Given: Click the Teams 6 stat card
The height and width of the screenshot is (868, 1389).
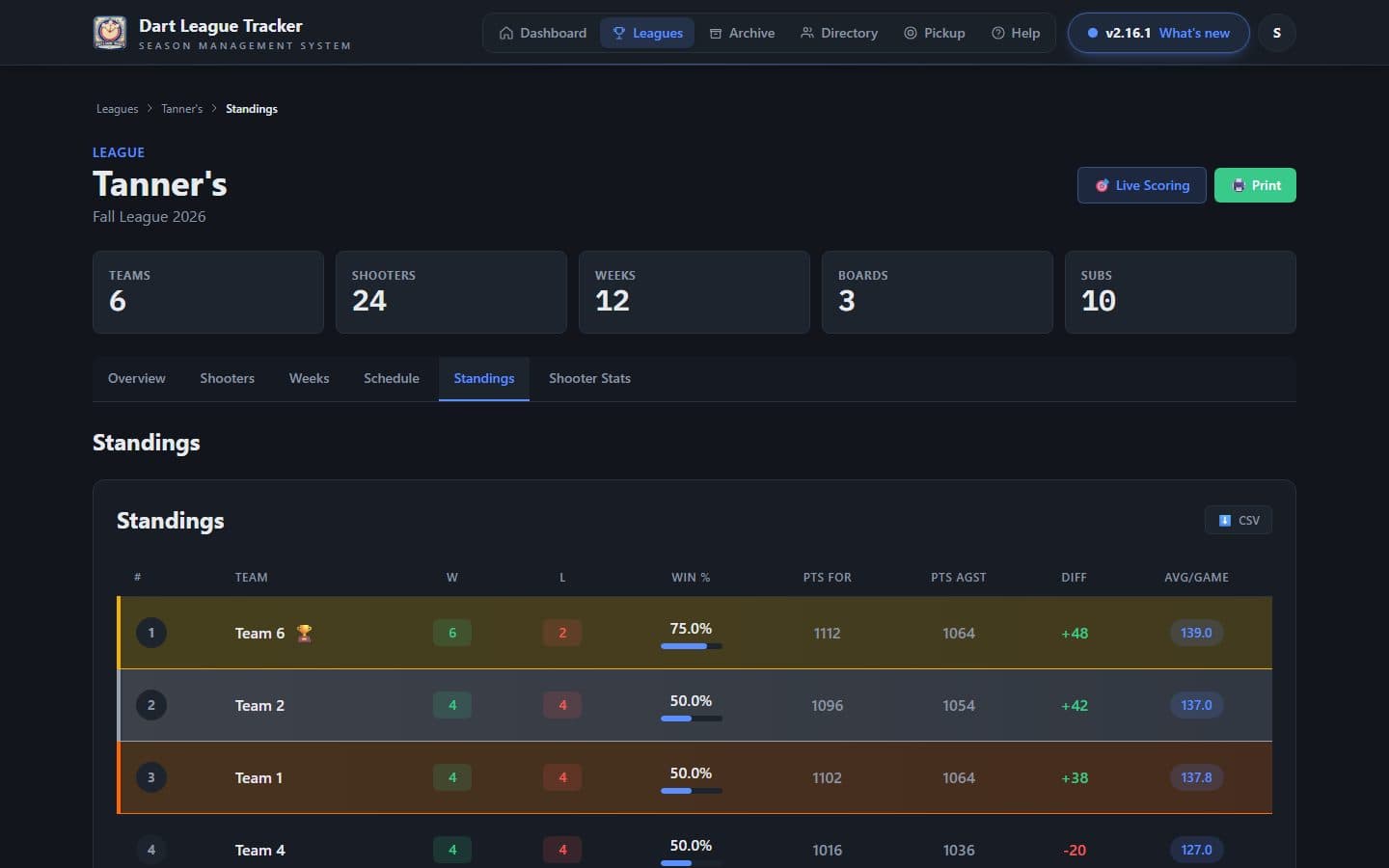Looking at the screenshot, I should tap(208, 292).
